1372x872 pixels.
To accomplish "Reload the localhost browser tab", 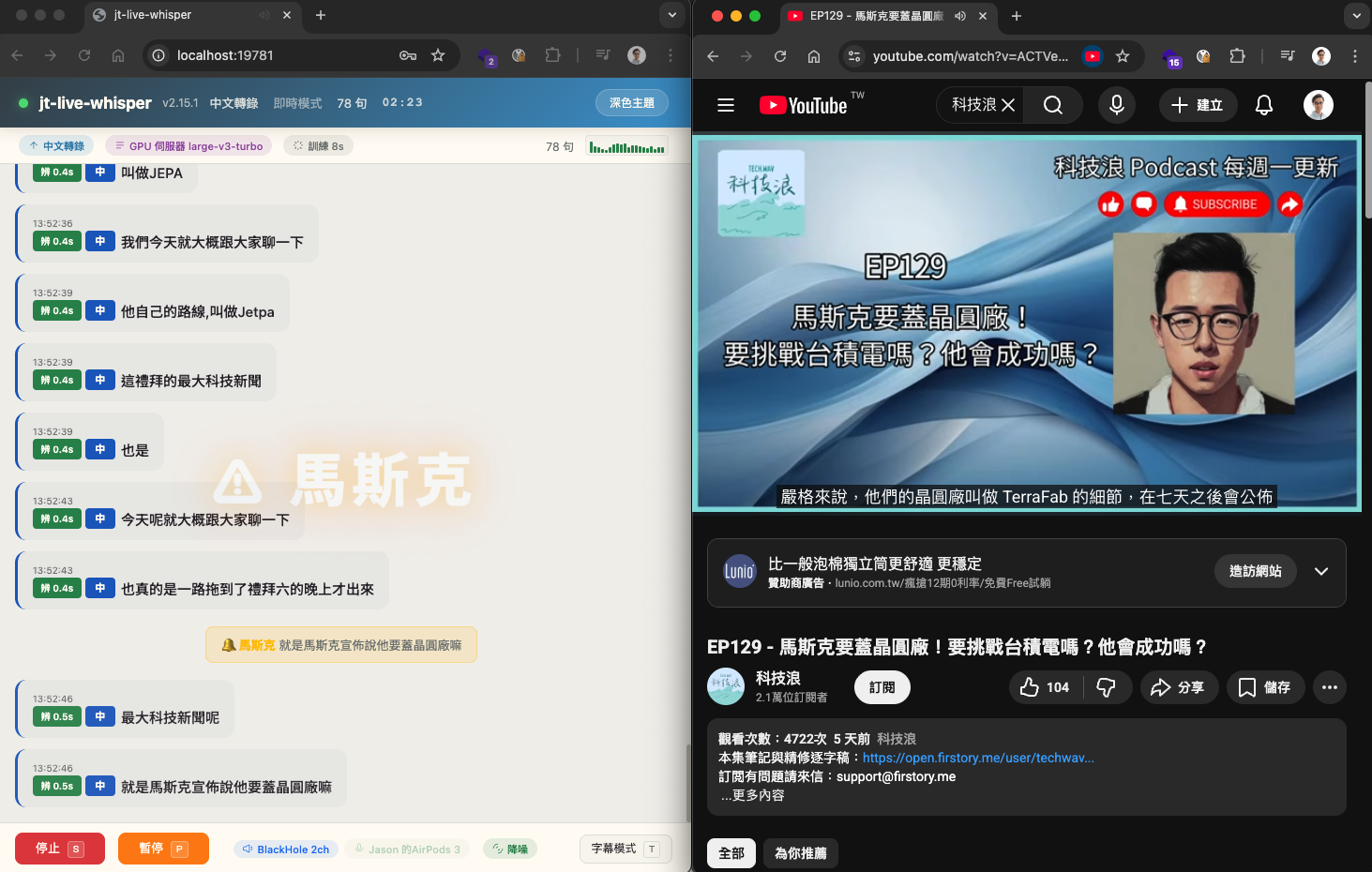I will [84, 55].
